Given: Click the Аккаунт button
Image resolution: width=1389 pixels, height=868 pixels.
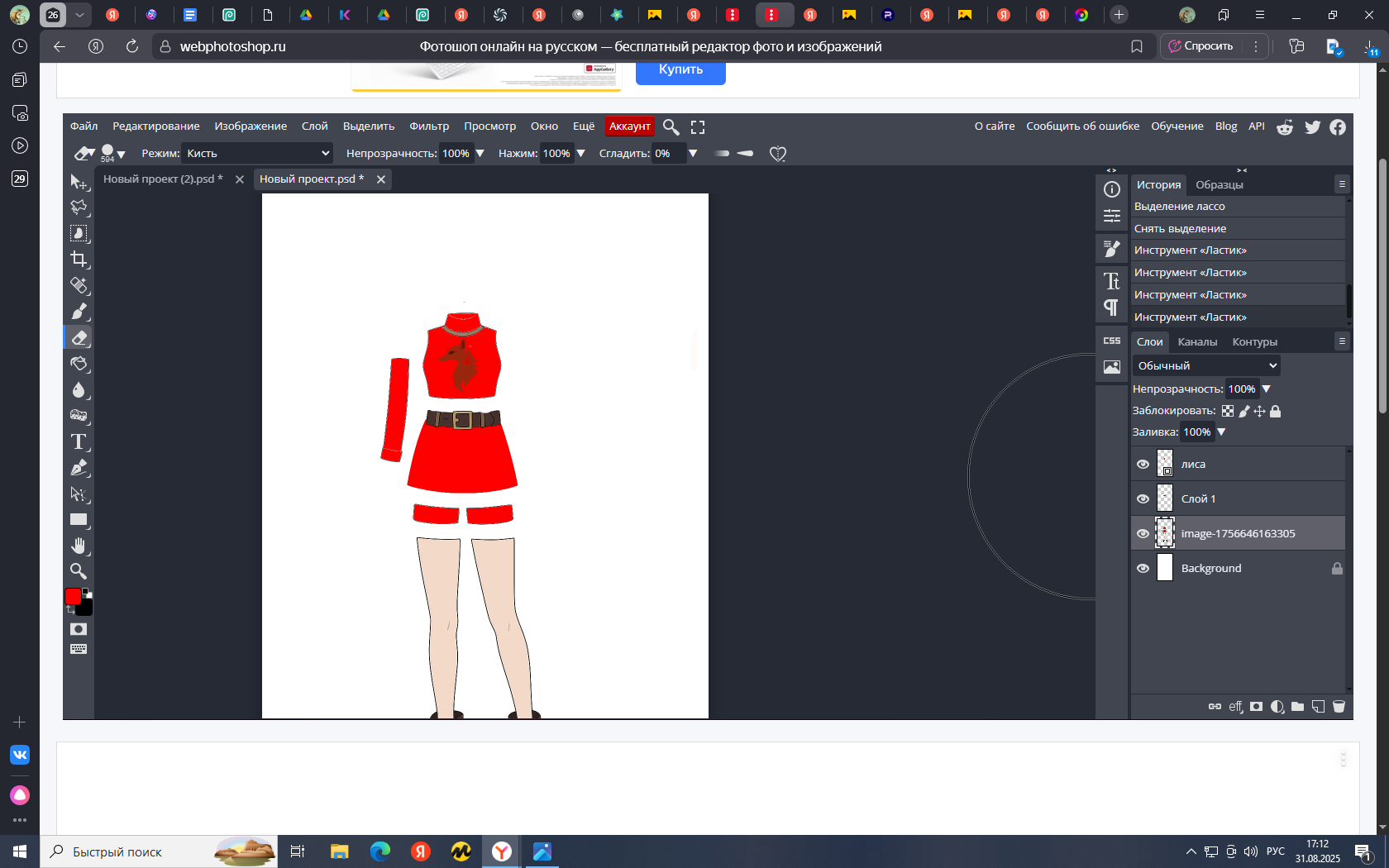Looking at the screenshot, I should [629, 126].
